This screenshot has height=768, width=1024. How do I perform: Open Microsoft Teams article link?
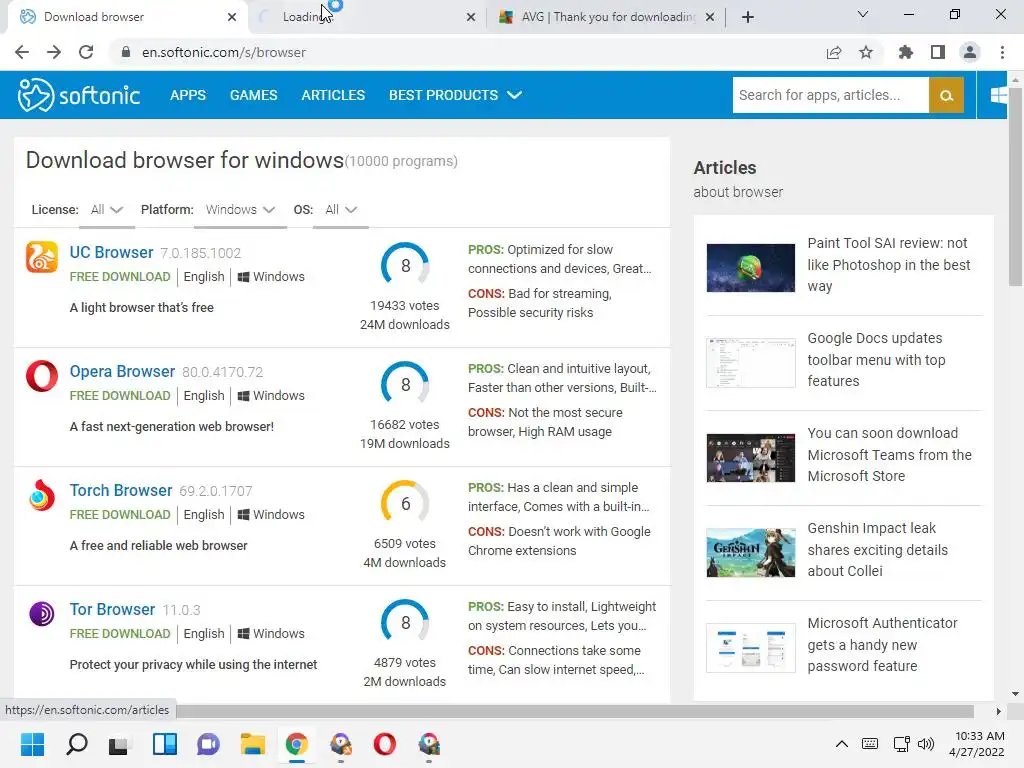click(889, 455)
